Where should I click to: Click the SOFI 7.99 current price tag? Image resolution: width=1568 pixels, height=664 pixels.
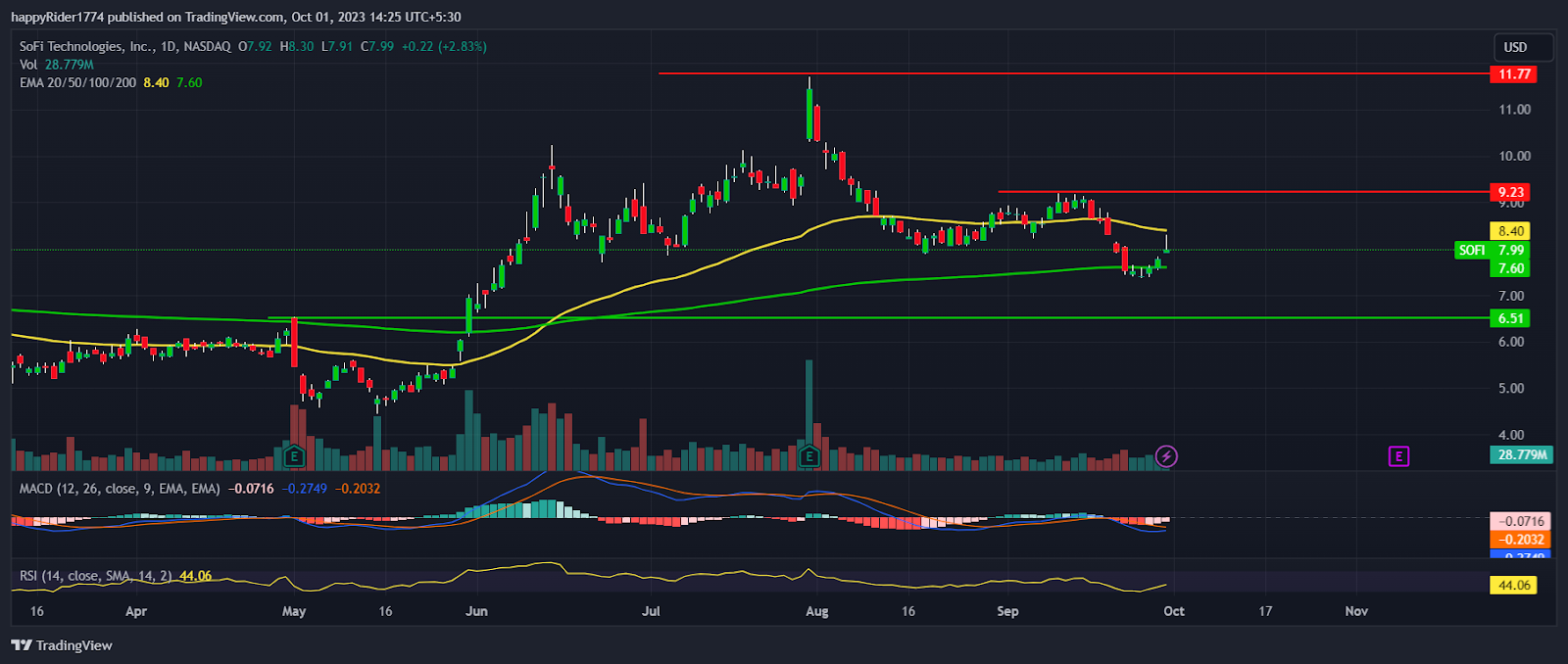[x=1493, y=250]
